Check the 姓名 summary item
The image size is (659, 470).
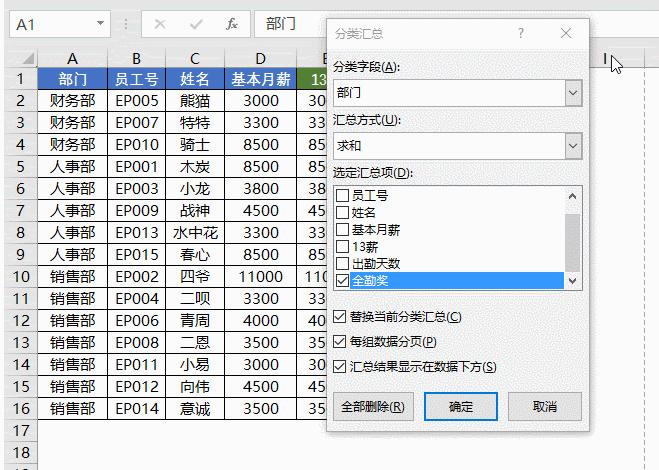[x=343, y=213]
